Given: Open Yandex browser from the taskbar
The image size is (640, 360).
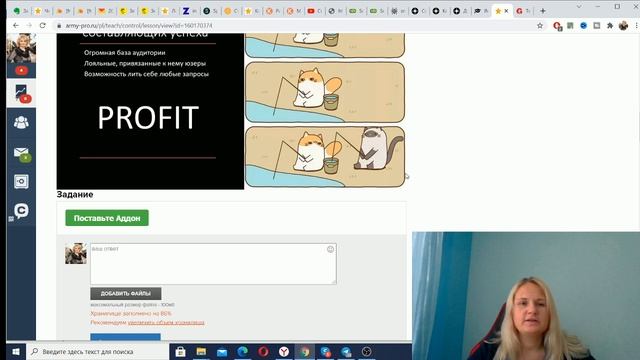Looking at the screenshot, I should click(x=284, y=351).
